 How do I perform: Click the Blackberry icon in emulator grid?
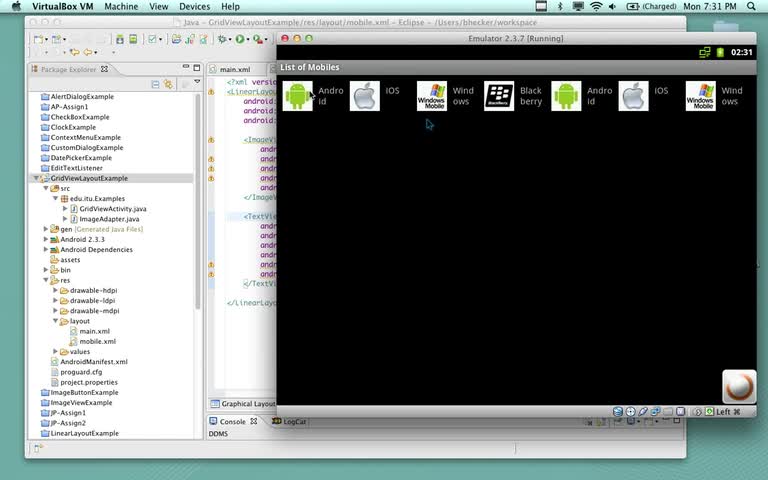coord(499,96)
